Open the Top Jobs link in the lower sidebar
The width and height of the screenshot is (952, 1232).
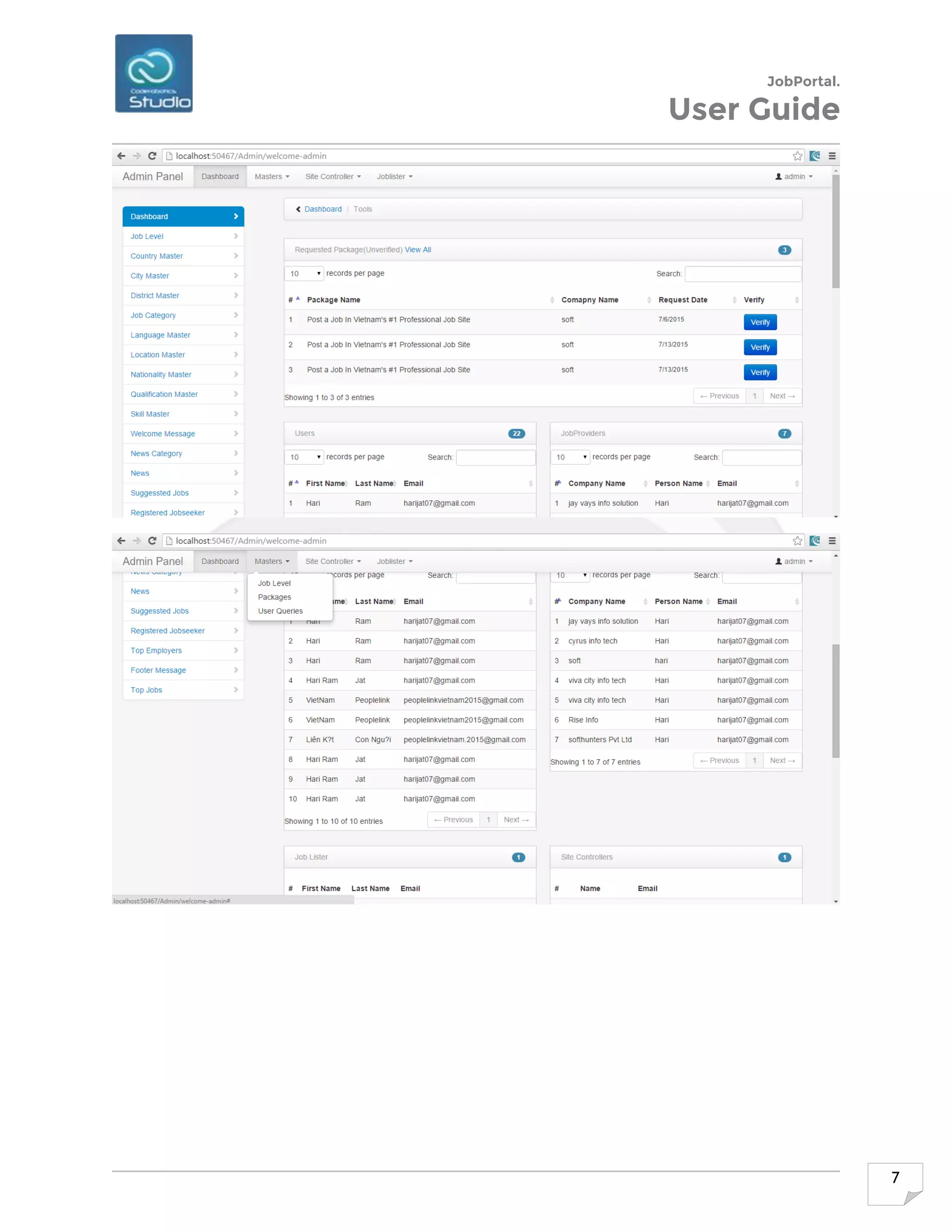[183, 689]
